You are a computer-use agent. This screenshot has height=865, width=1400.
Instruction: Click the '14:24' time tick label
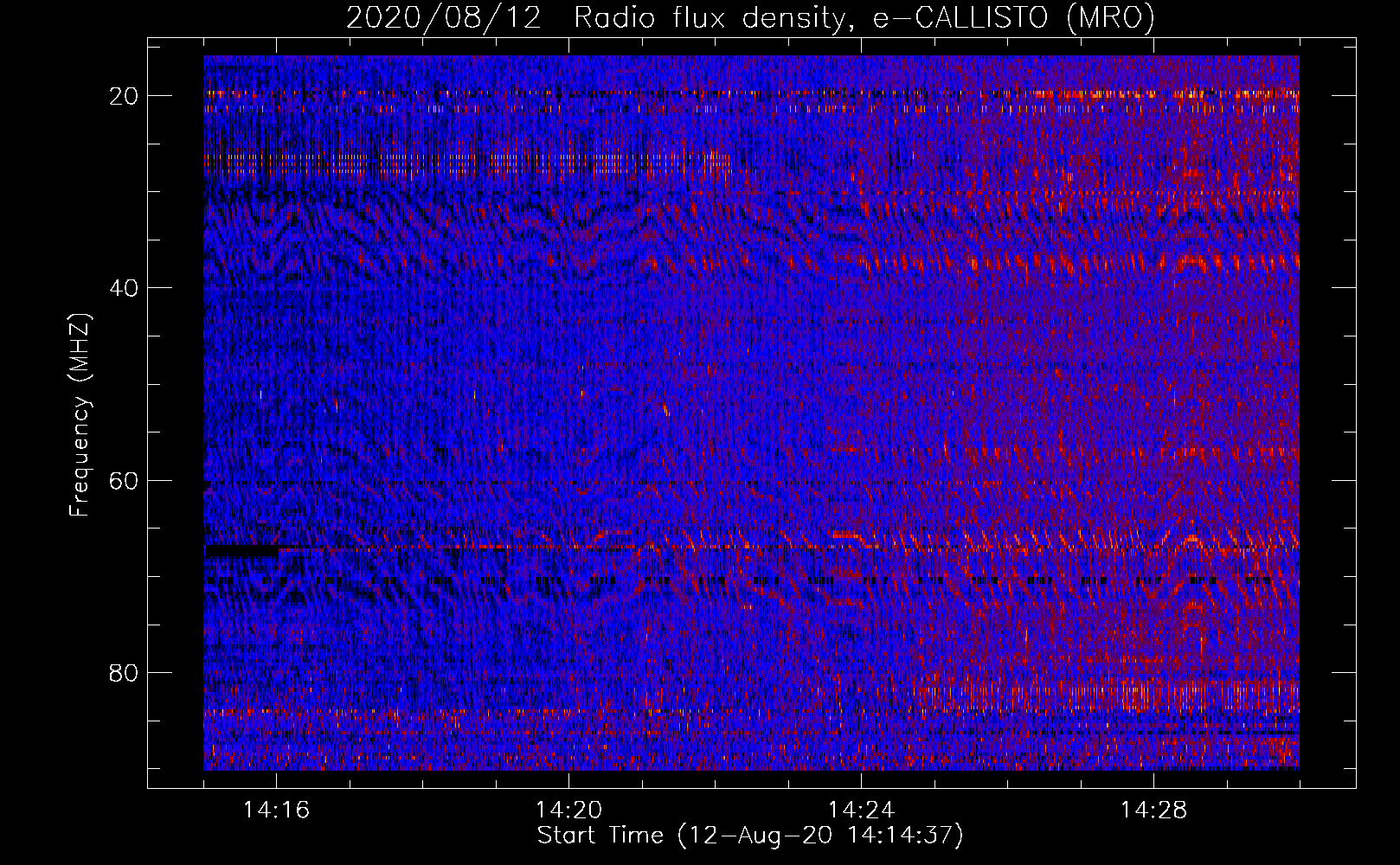[x=862, y=810]
